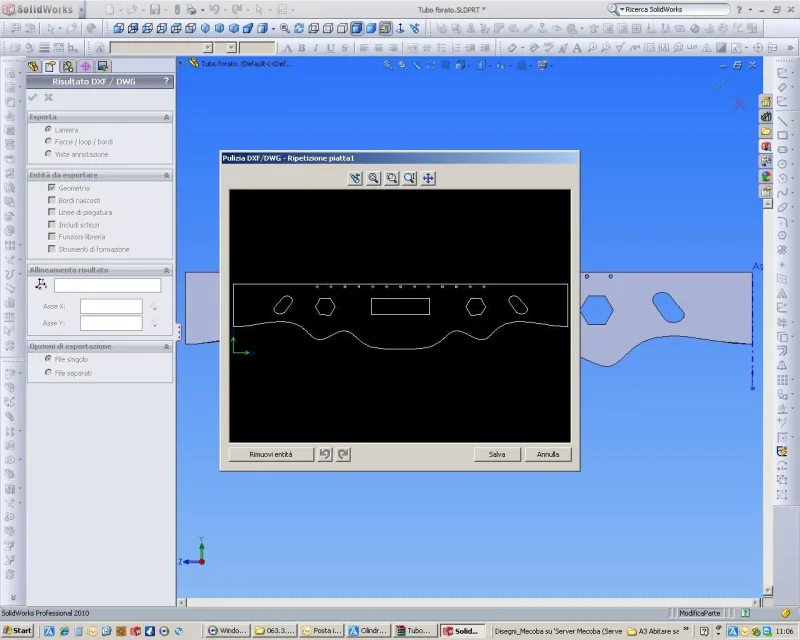
Task: Switch to Cilindr... taskbar window
Action: (x=370, y=631)
